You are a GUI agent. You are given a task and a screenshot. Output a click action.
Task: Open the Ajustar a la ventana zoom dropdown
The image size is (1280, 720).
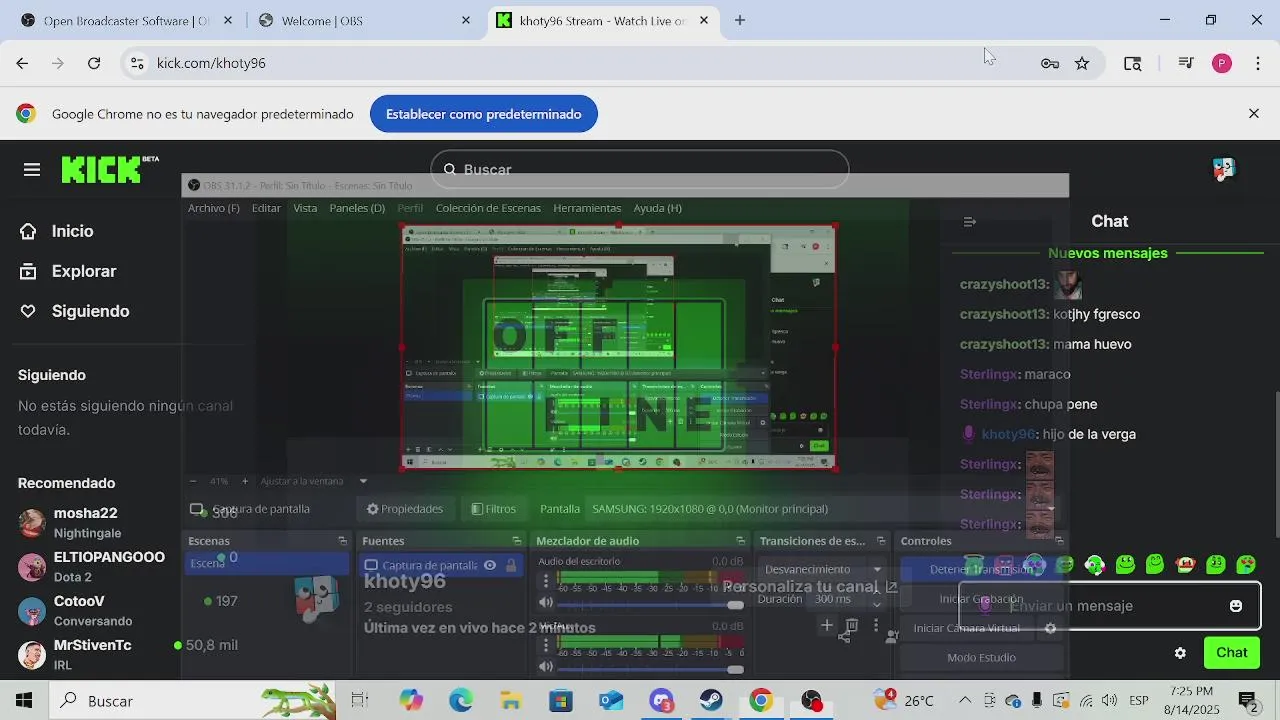point(315,481)
